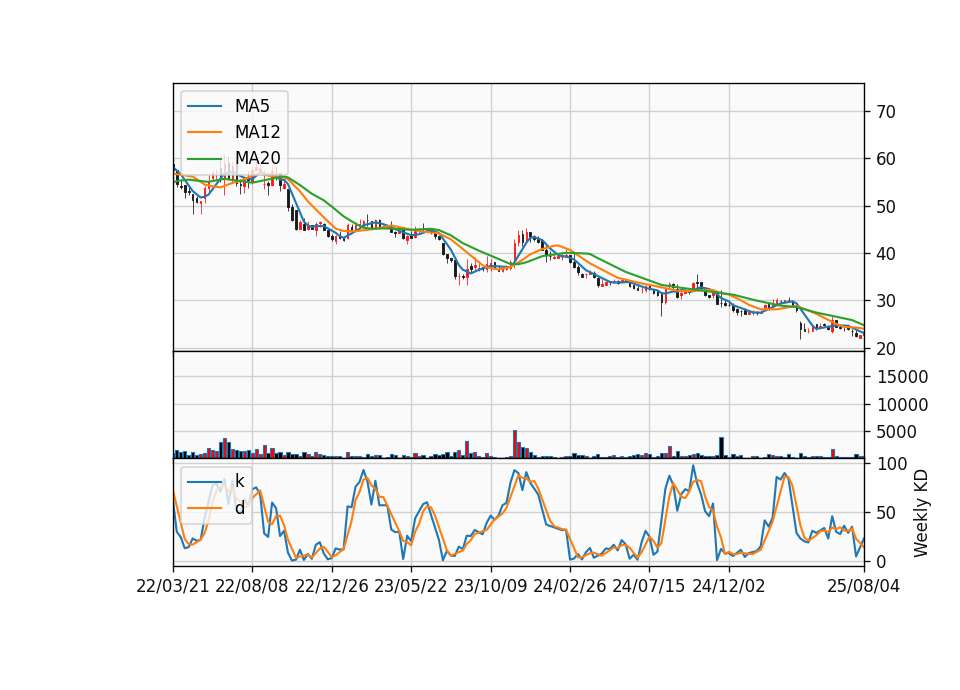The height and width of the screenshot is (690, 960).
Task: Click the price axis value 70
Action: (886, 112)
